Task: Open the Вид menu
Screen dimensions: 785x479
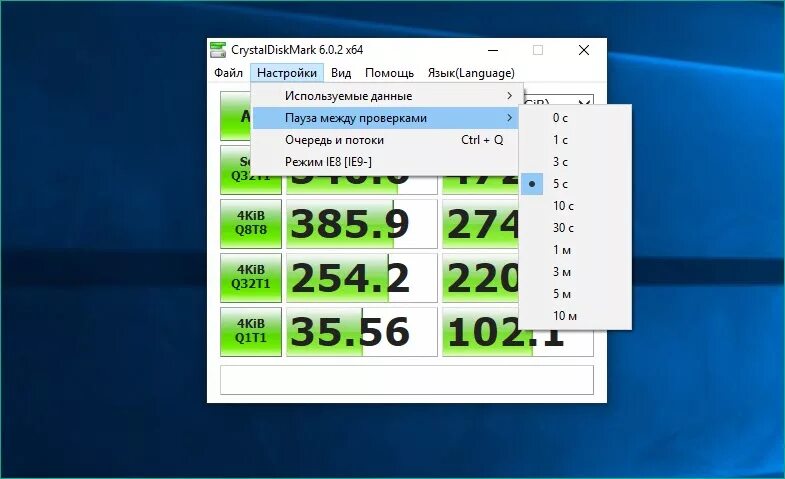Action: click(x=341, y=73)
